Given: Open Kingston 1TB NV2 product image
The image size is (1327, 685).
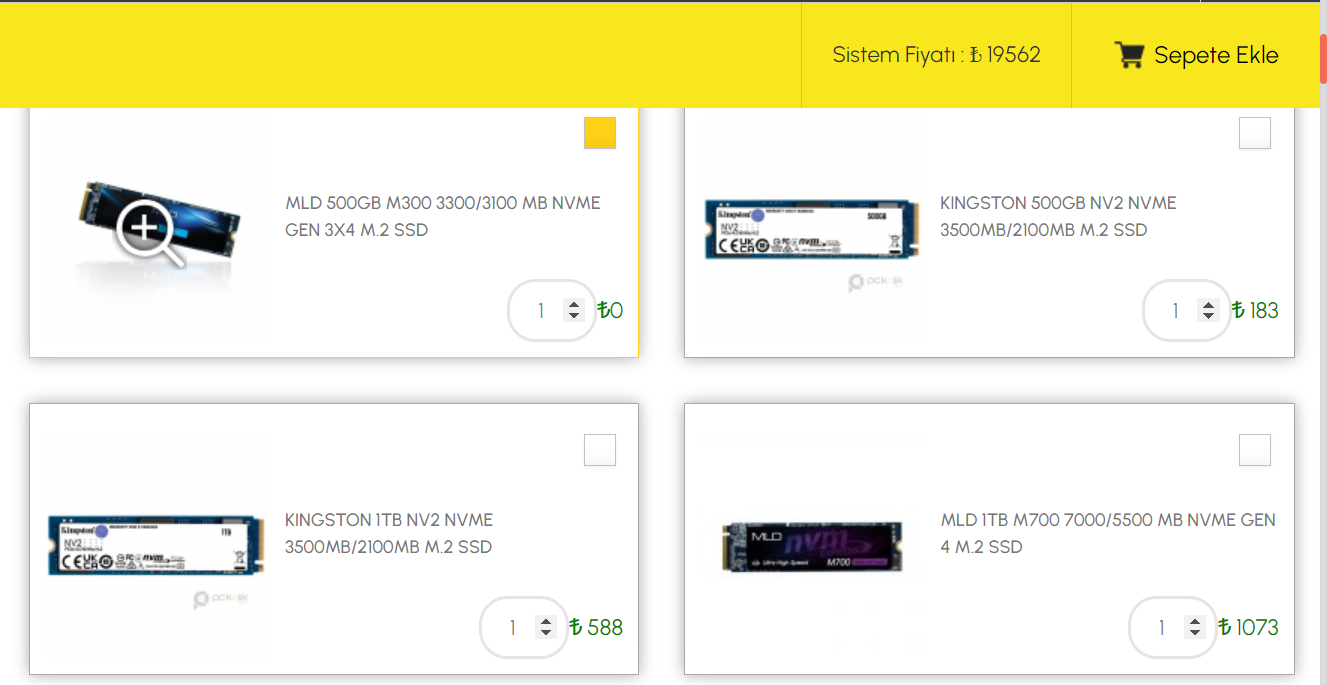Looking at the screenshot, I should point(156,546).
